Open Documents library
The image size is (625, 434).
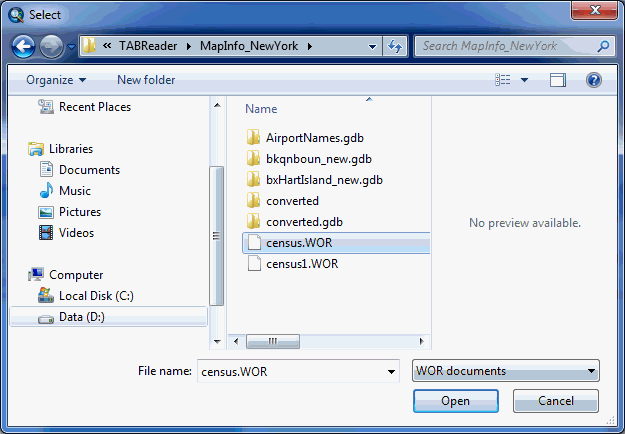(89, 170)
